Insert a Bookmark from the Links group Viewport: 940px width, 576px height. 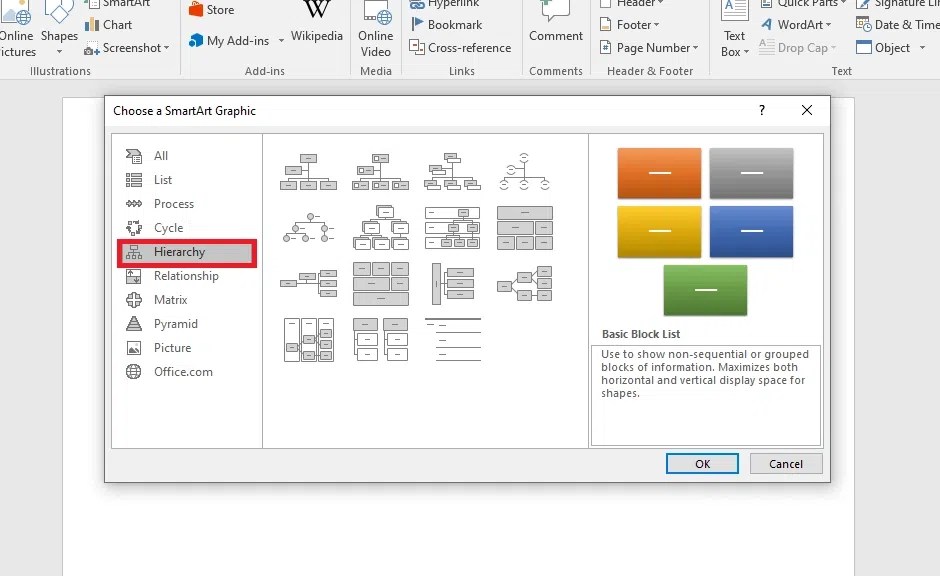point(446,25)
